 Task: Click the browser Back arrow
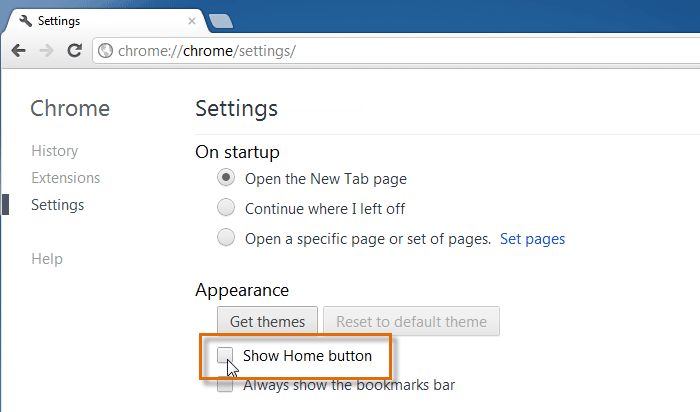pyautogui.click(x=18, y=50)
